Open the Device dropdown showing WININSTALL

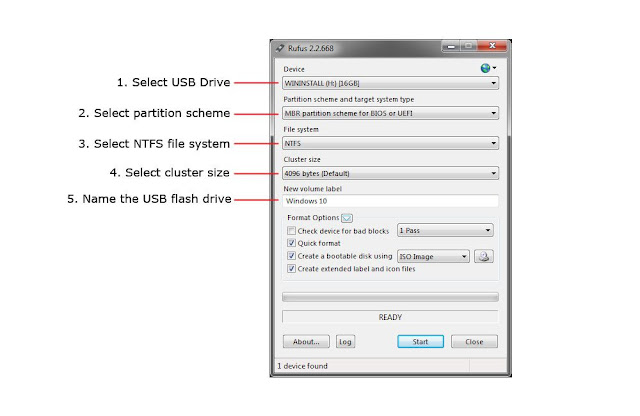390,83
